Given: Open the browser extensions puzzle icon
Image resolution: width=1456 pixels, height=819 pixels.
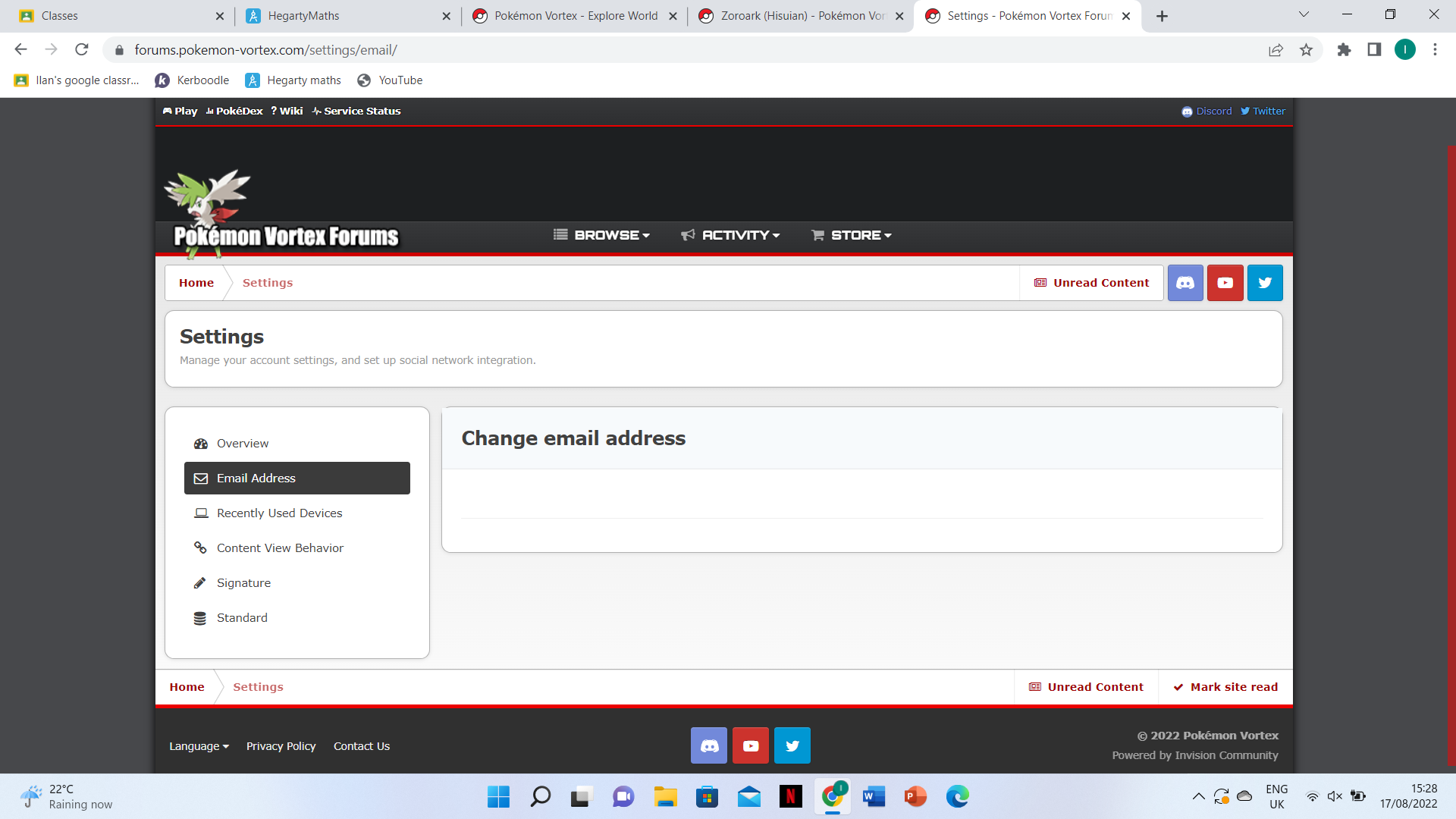Looking at the screenshot, I should click(1344, 50).
